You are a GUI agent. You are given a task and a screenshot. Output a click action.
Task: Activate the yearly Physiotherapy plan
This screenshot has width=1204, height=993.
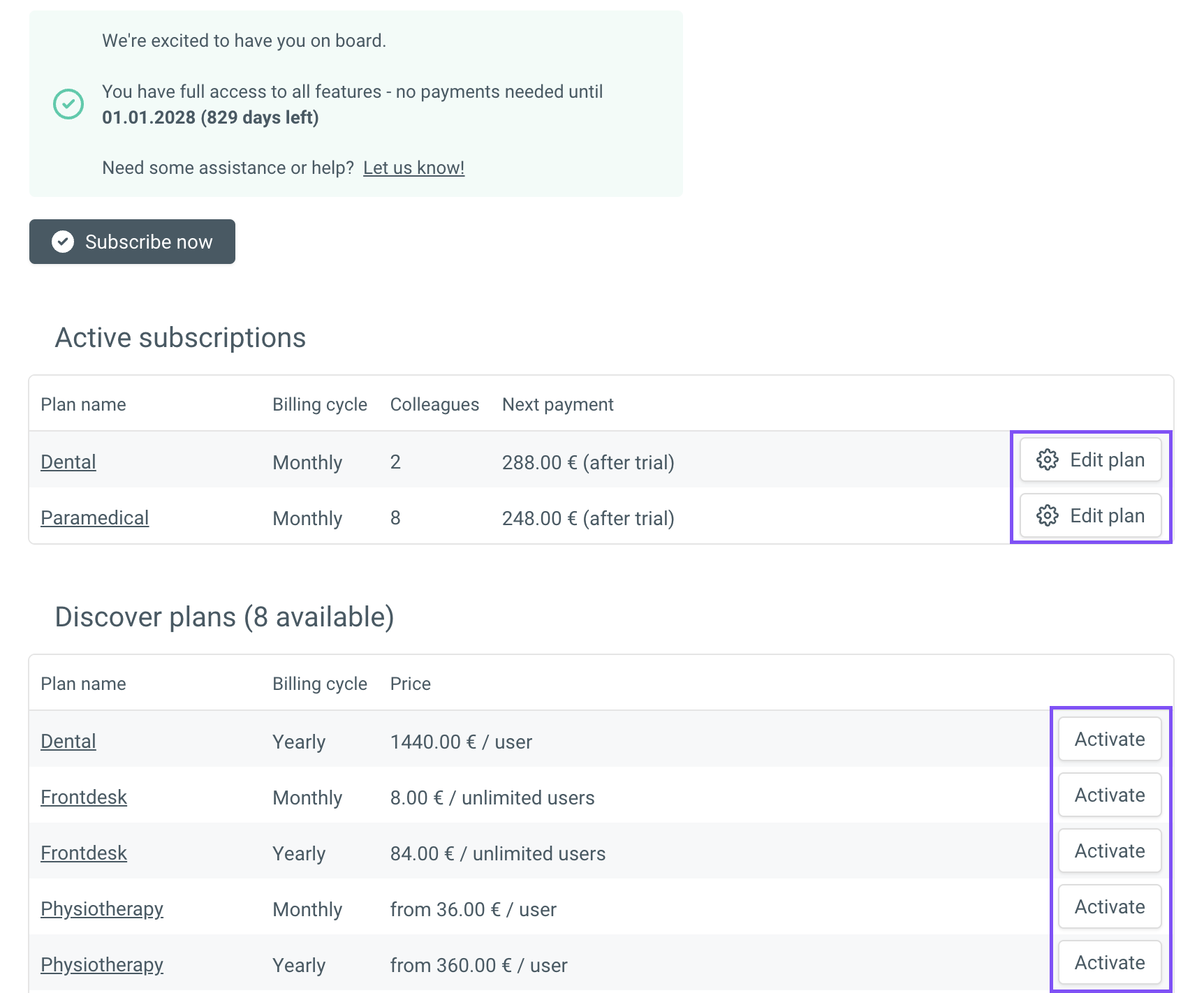[1109, 963]
